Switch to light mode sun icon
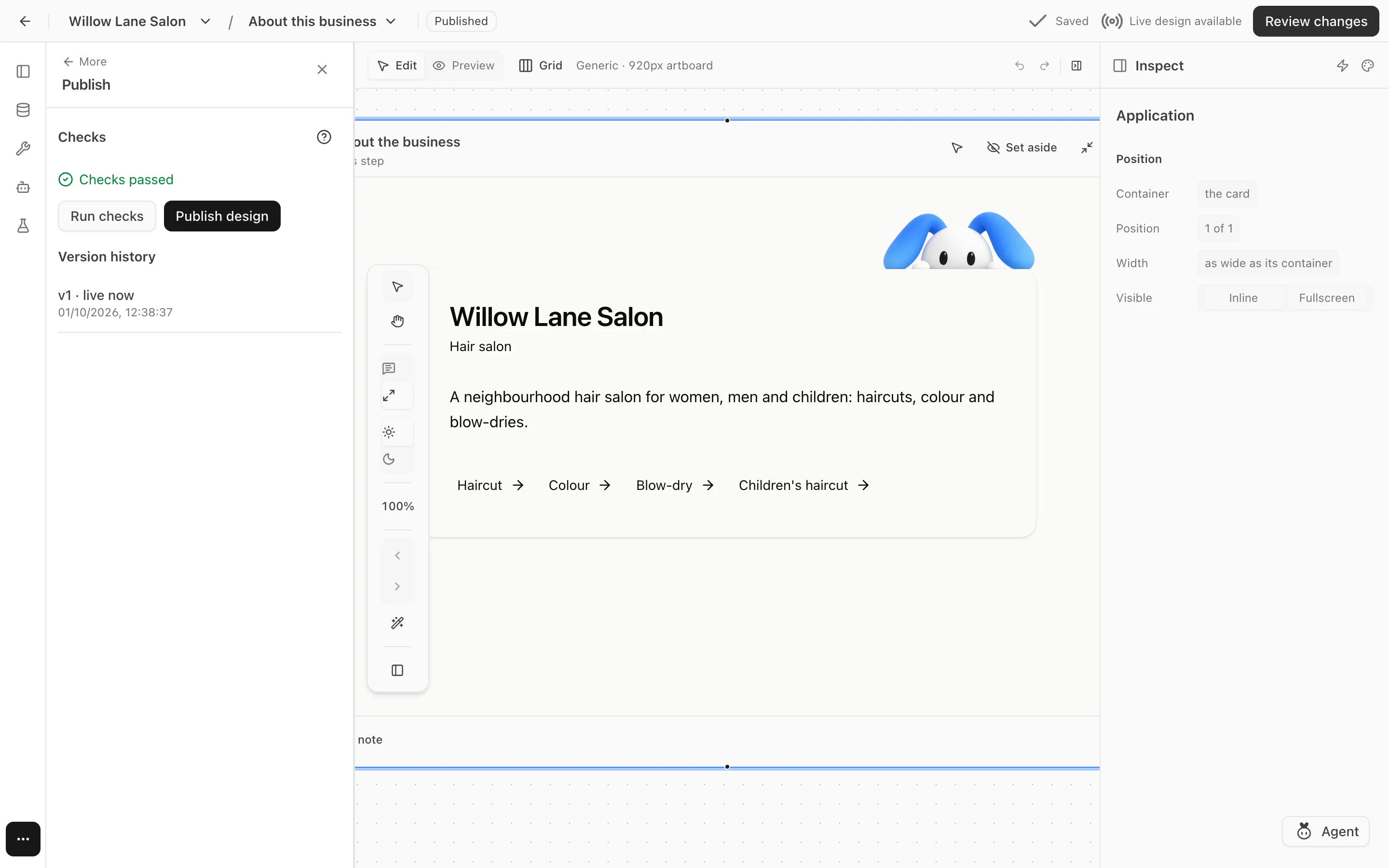This screenshot has height=868, width=1389. tap(389, 432)
